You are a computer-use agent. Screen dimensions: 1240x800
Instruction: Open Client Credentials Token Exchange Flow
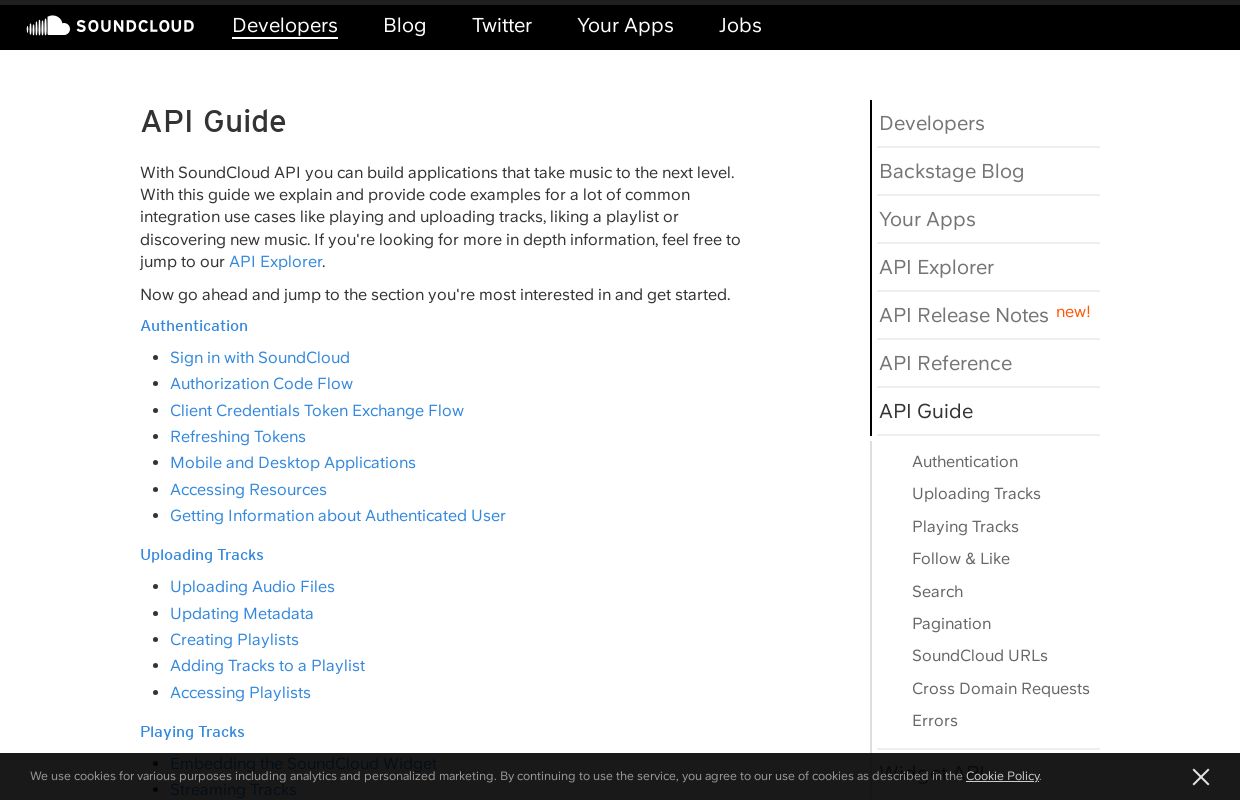[317, 411]
